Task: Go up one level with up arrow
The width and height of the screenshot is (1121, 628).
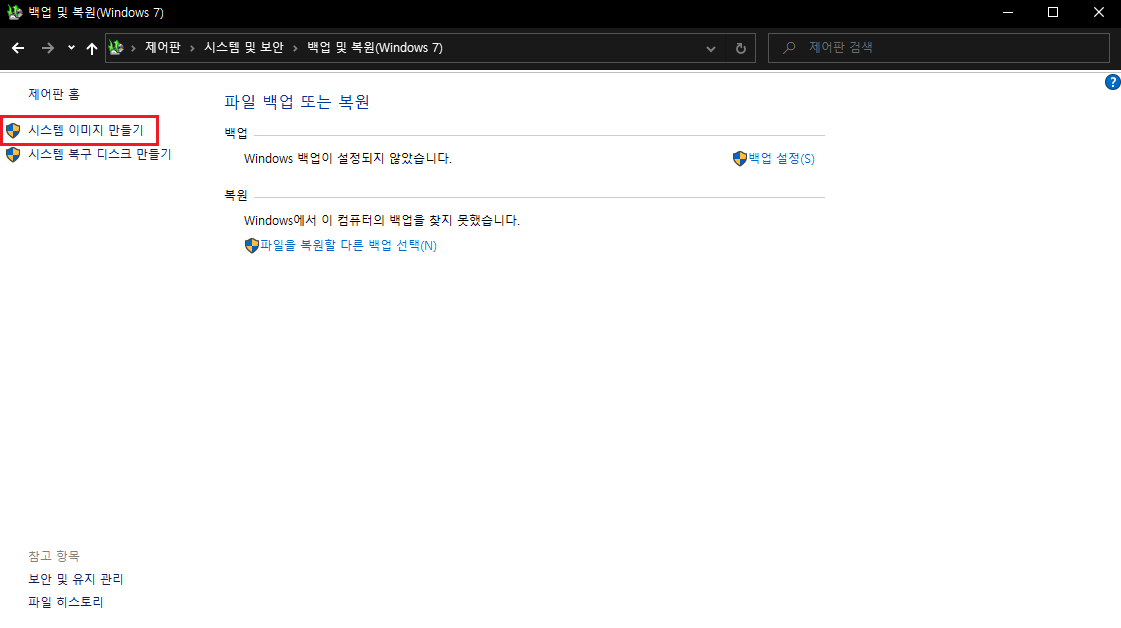Action: [x=92, y=48]
